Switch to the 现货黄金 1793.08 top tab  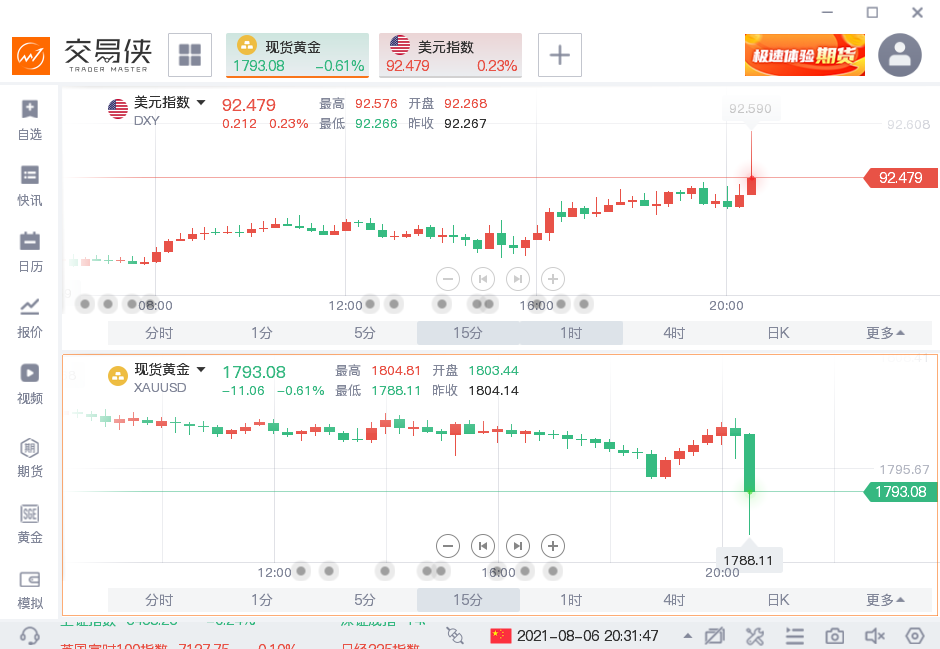click(x=297, y=55)
